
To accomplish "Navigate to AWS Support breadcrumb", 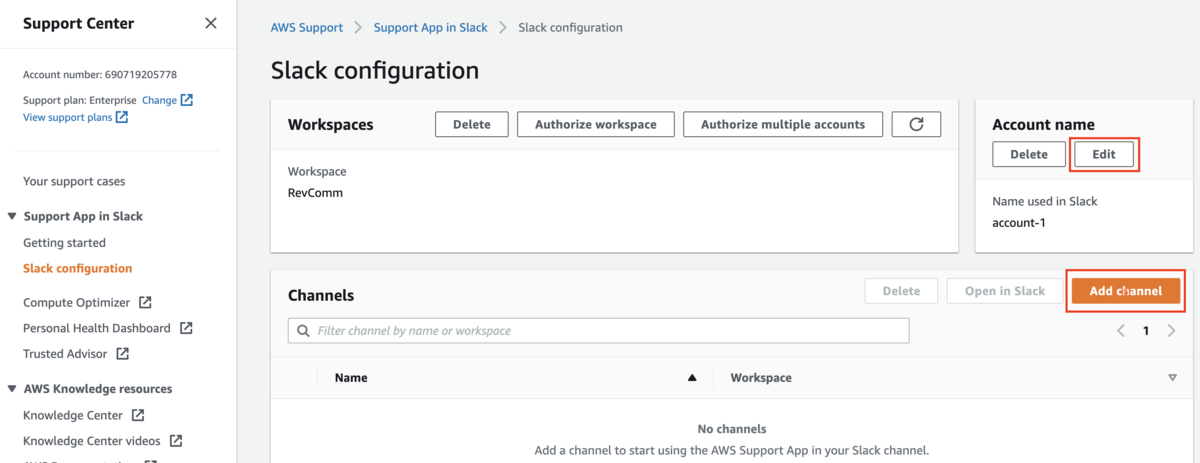I will pos(306,27).
